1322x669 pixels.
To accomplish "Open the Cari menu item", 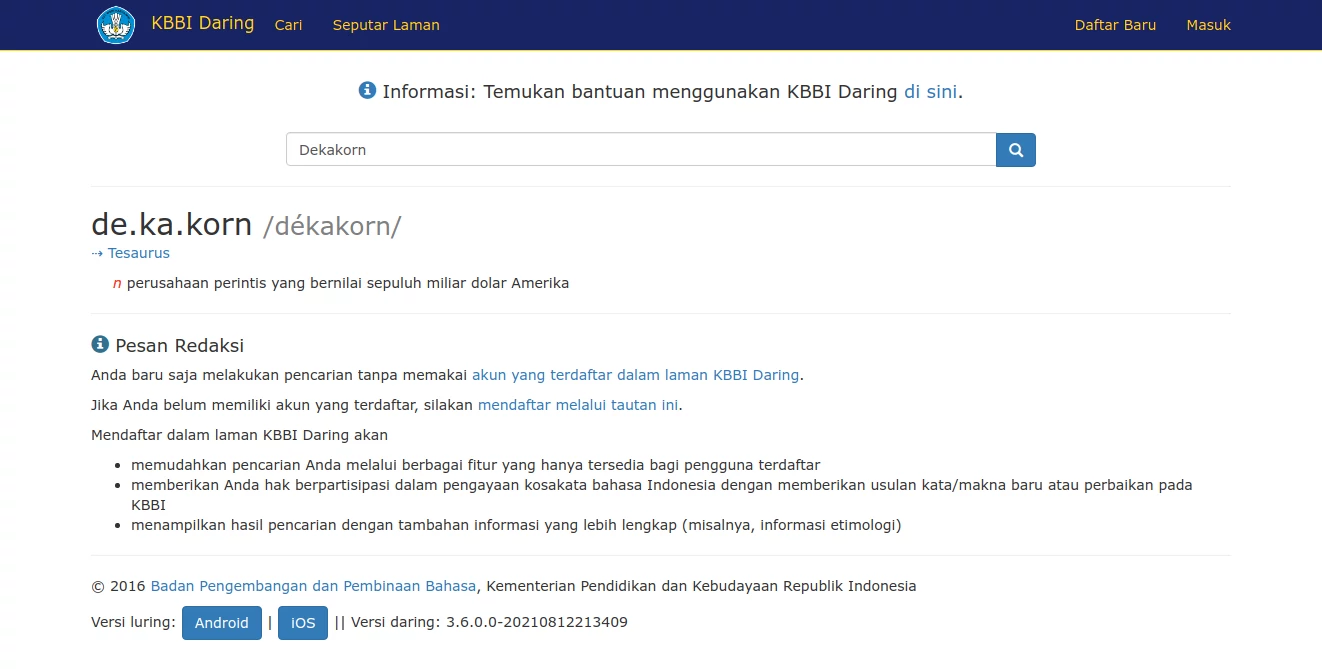I will (289, 25).
